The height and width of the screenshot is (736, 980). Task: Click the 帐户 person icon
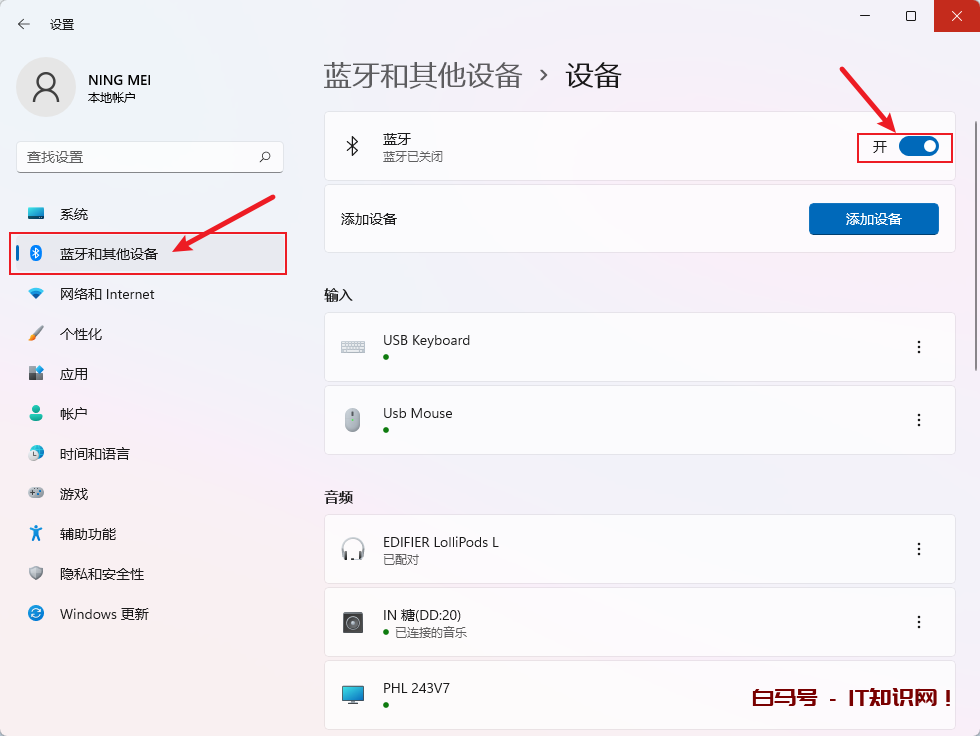coord(36,414)
